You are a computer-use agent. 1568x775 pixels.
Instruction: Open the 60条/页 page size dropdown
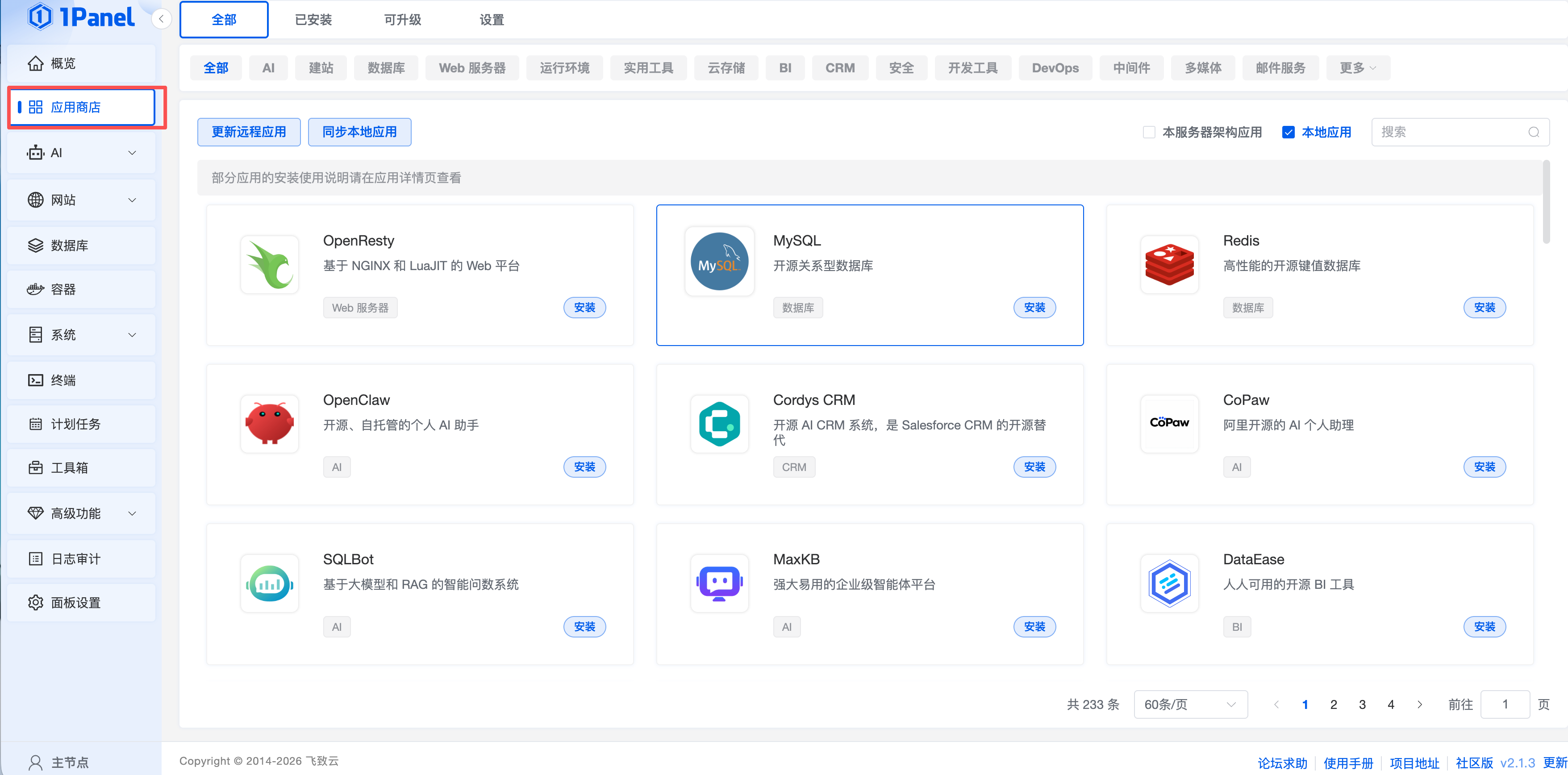click(x=1190, y=704)
